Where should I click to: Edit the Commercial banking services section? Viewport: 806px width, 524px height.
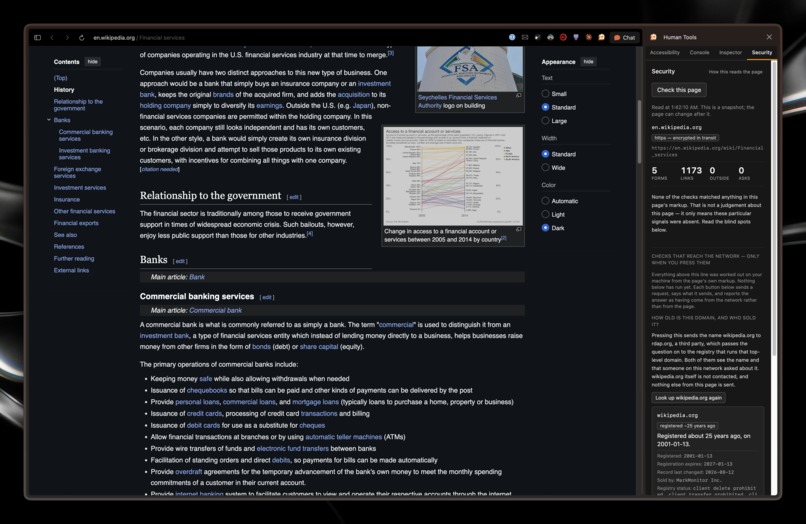[267, 297]
